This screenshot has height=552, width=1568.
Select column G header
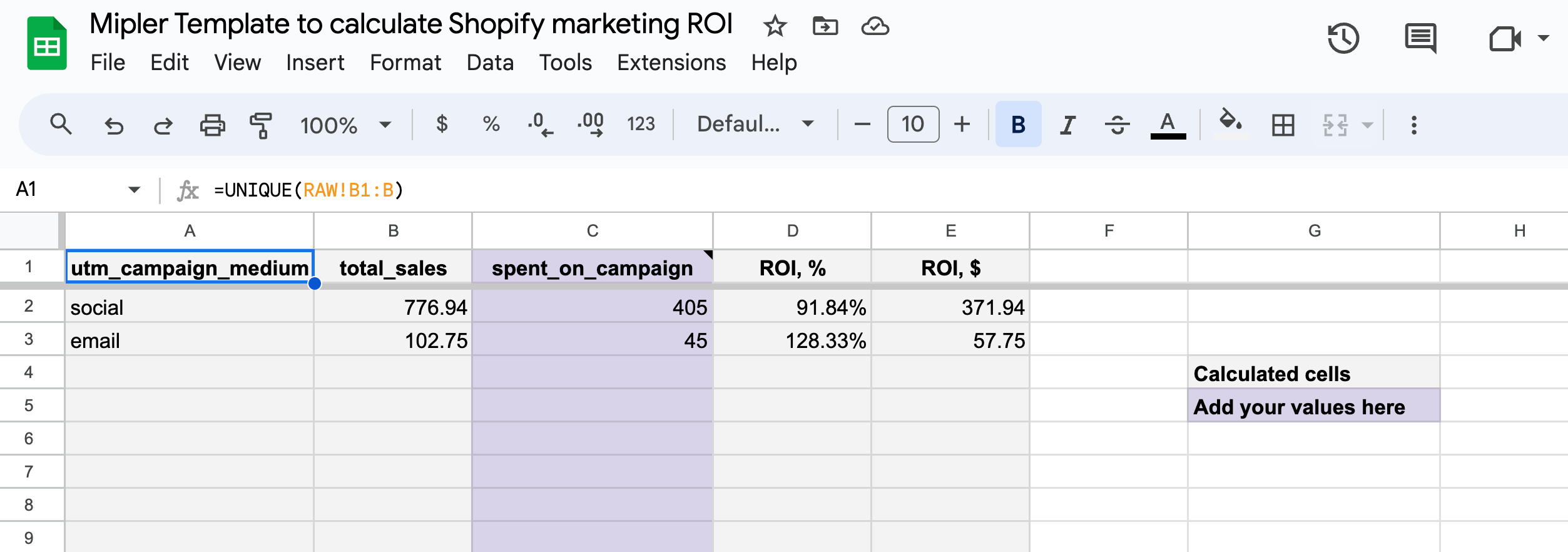[1314, 231]
